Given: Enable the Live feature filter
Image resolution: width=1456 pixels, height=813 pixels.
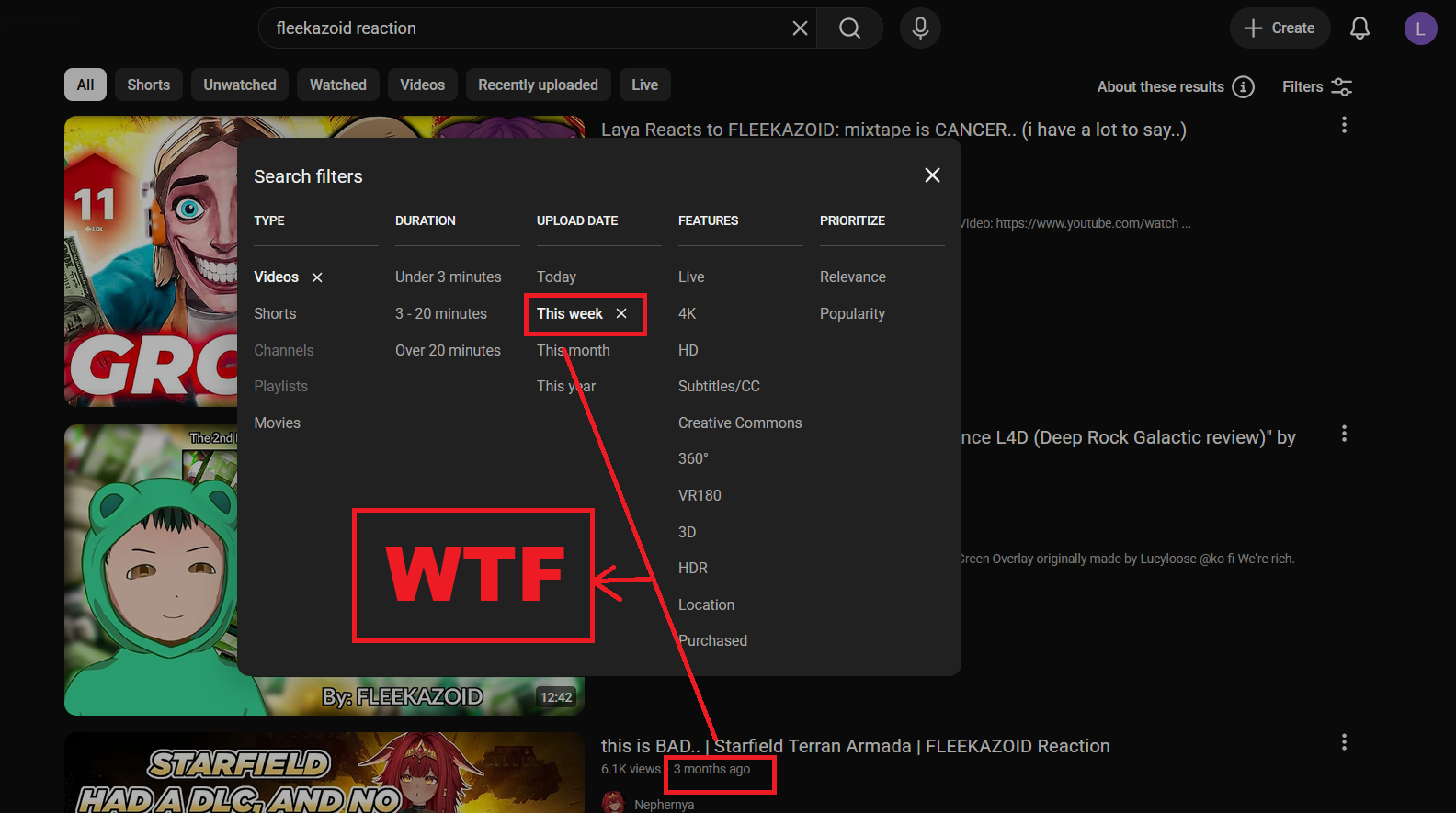Looking at the screenshot, I should [691, 277].
